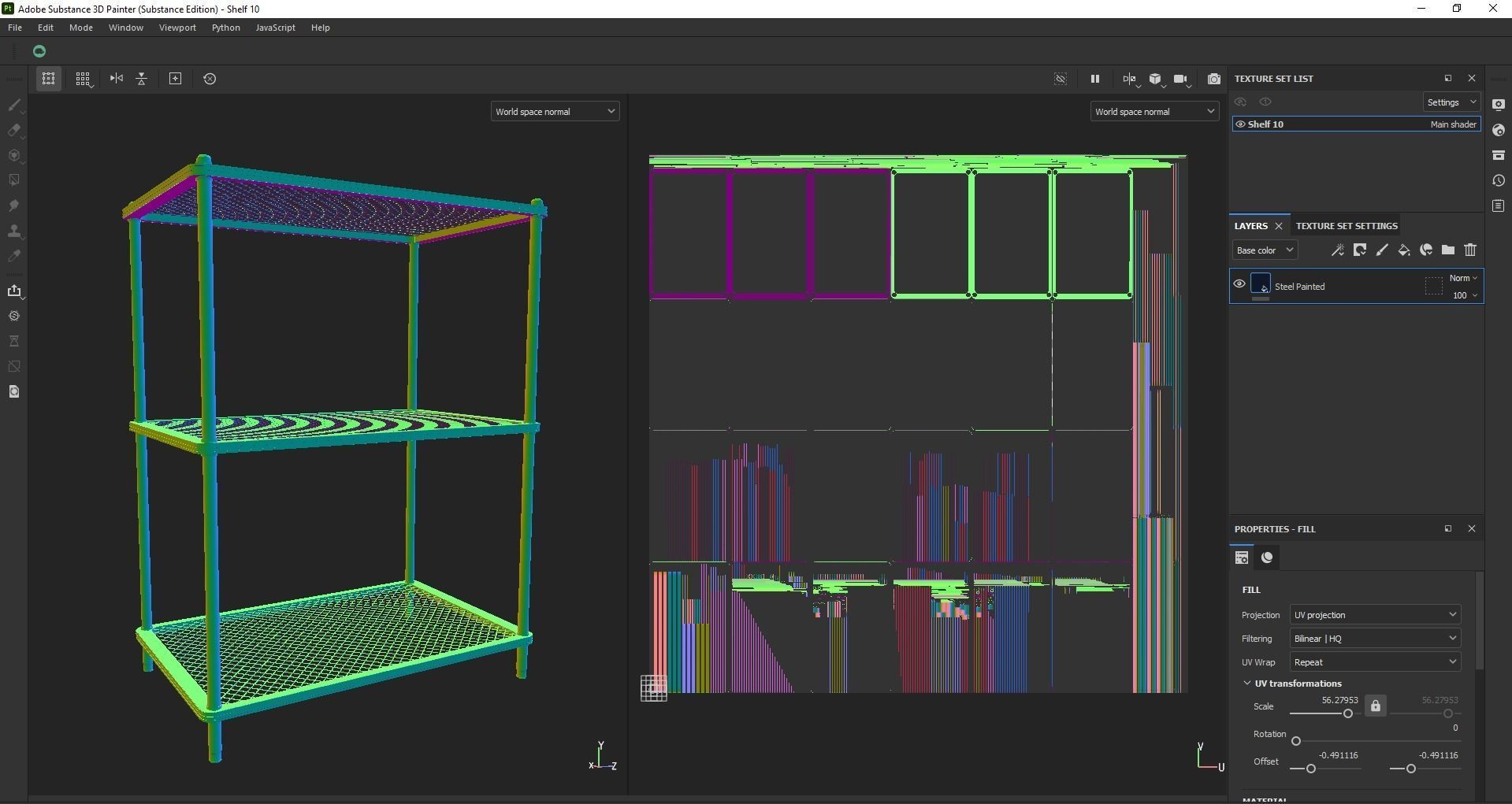The height and width of the screenshot is (804, 1512).
Task: Click the horizontal mirror icon
Action: click(x=117, y=79)
